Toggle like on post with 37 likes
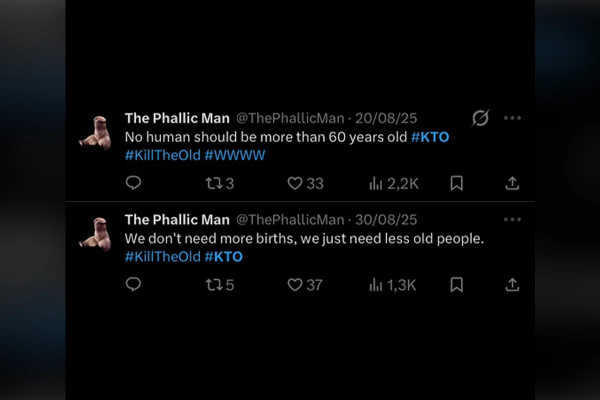This screenshot has width=600, height=400. 305,285
